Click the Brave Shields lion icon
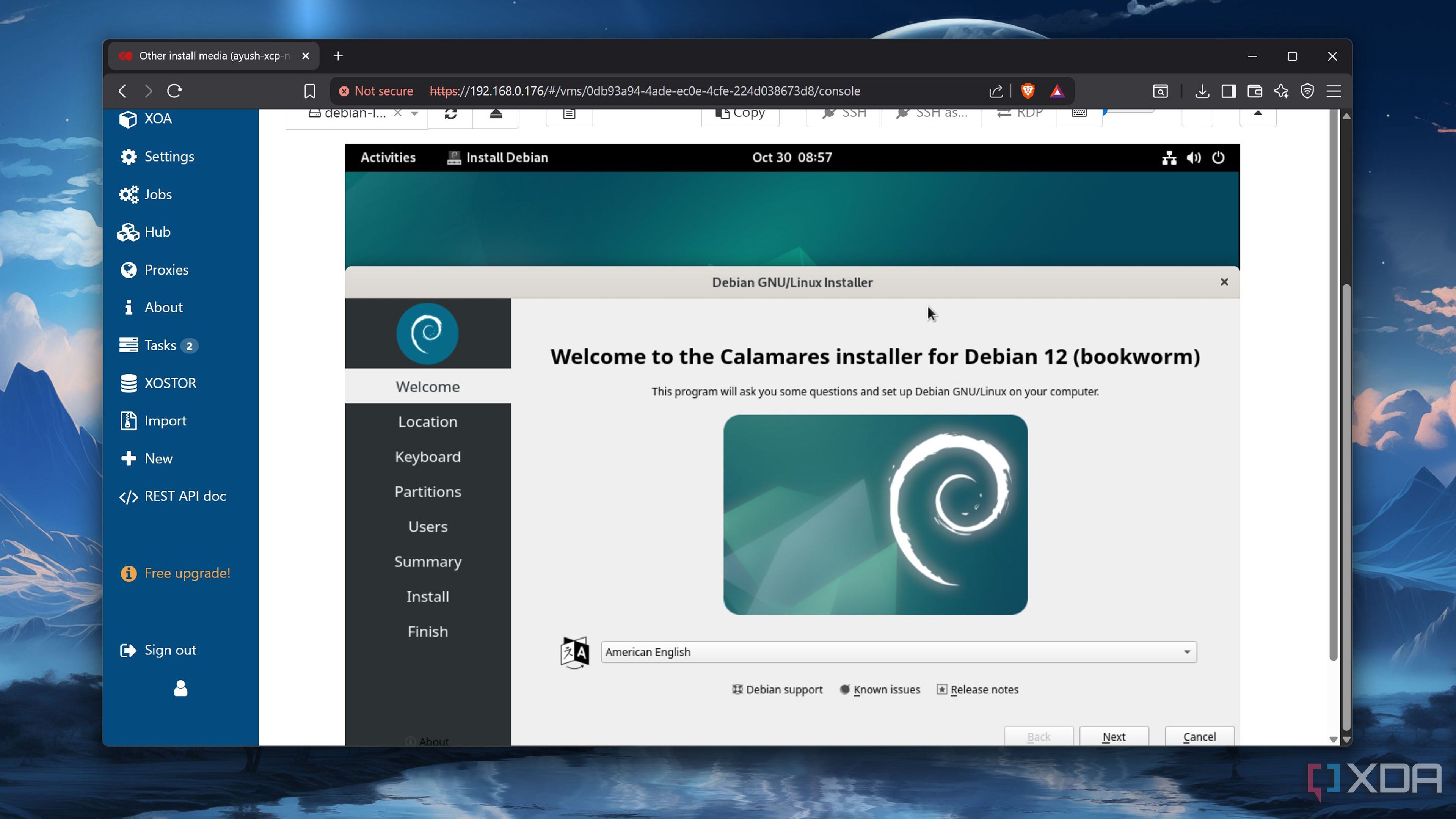 pyautogui.click(x=1028, y=91)
